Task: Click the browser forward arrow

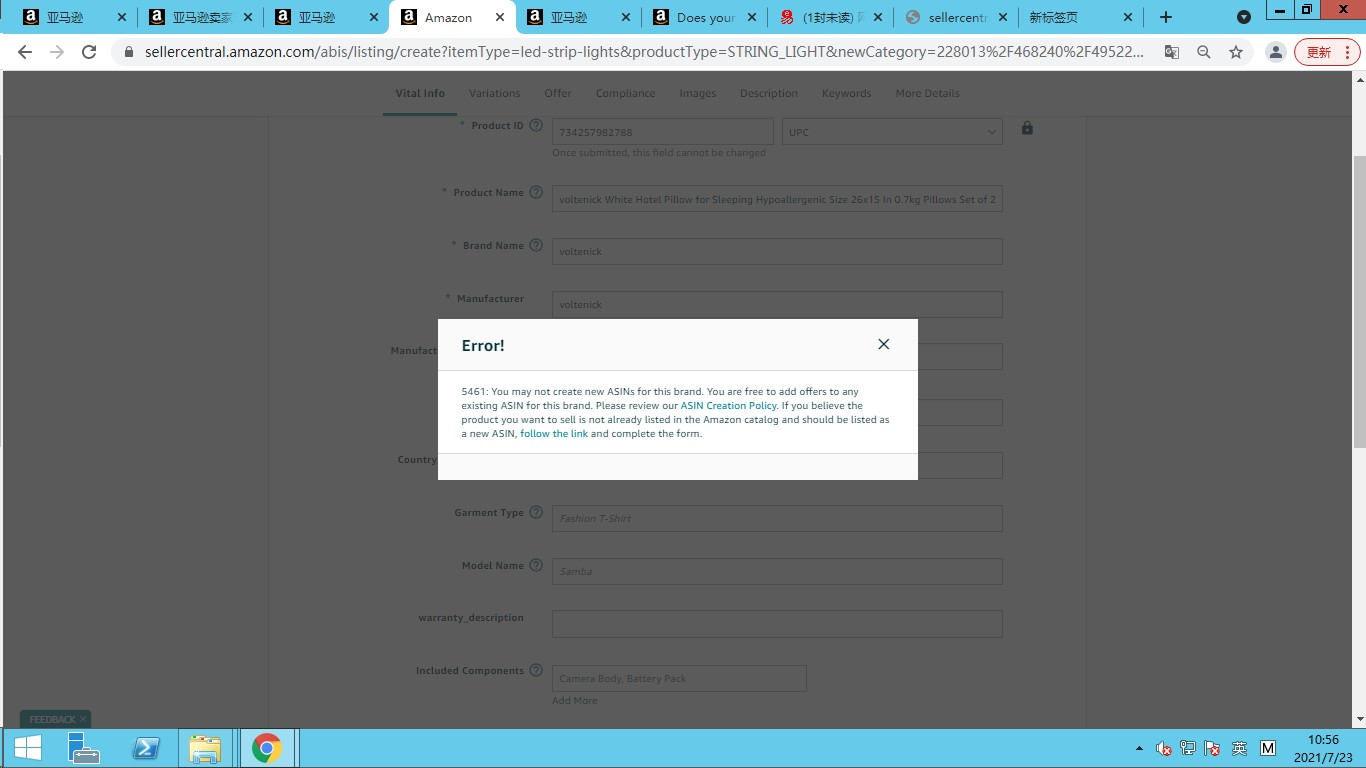Action: pos(57,52)
